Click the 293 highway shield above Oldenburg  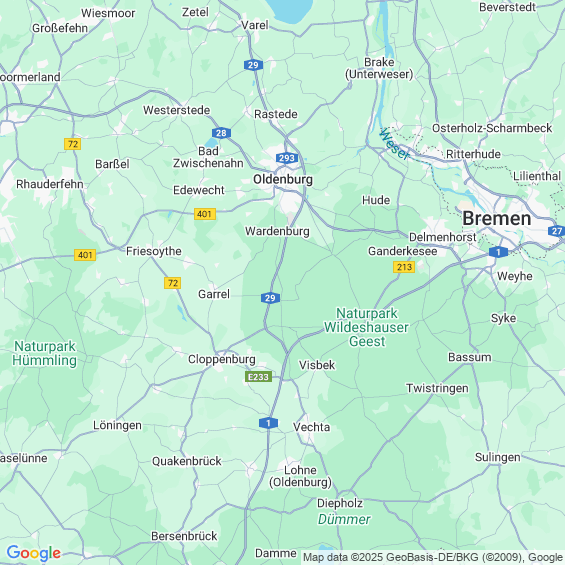pyautogui.click(x=287, y=158)
